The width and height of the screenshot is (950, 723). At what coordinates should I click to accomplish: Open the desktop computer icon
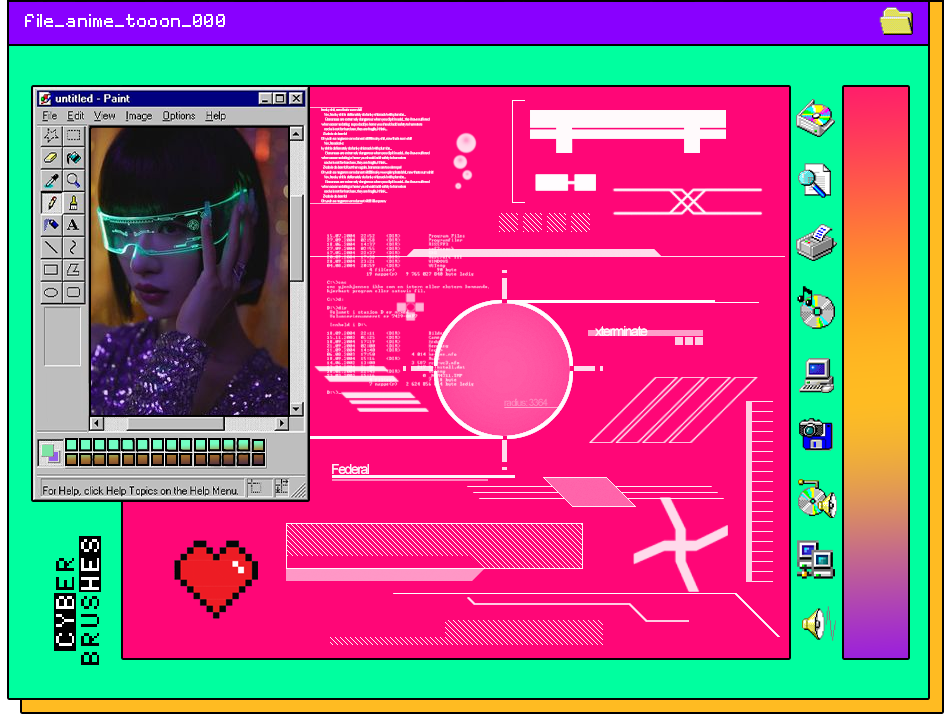[x=817, y=376]
